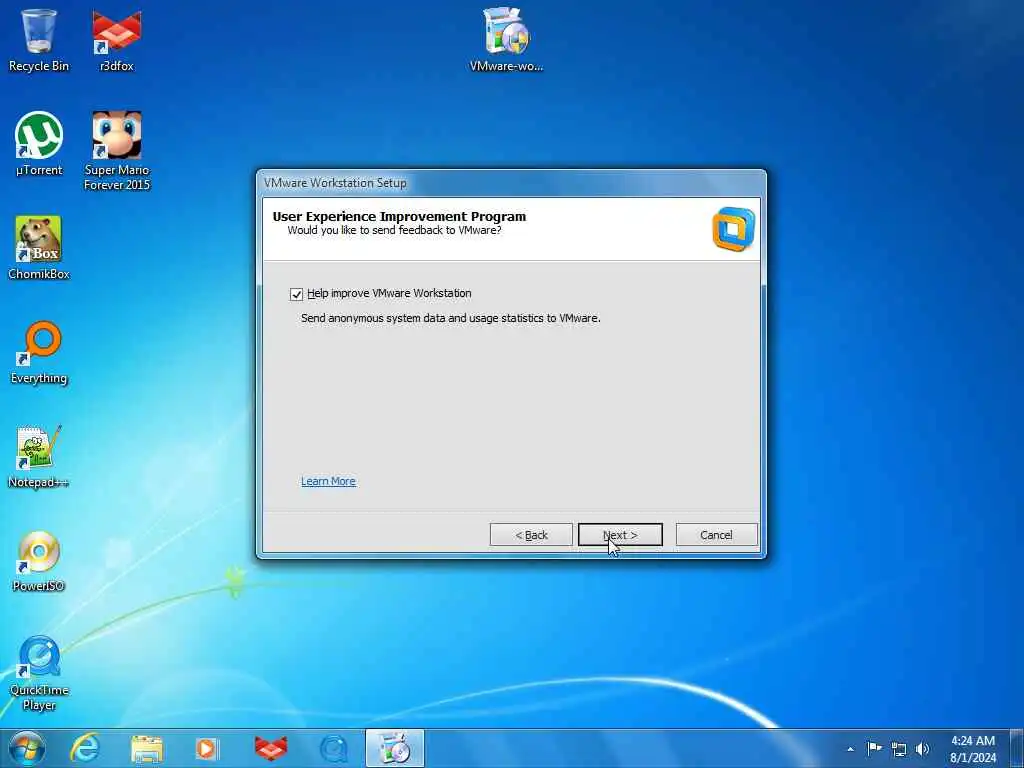
Task: Open Windows Explorer folder on taskbar
Action: [x=146, y=749]
